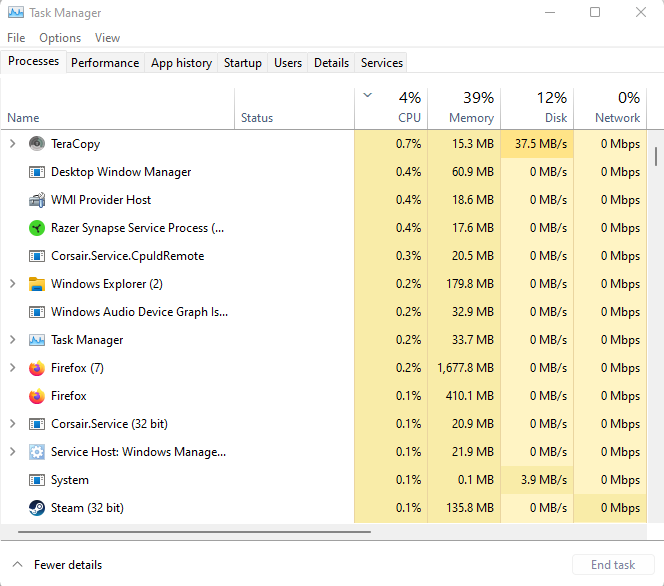Expand the Firefox (7) process group

point(13,368)
